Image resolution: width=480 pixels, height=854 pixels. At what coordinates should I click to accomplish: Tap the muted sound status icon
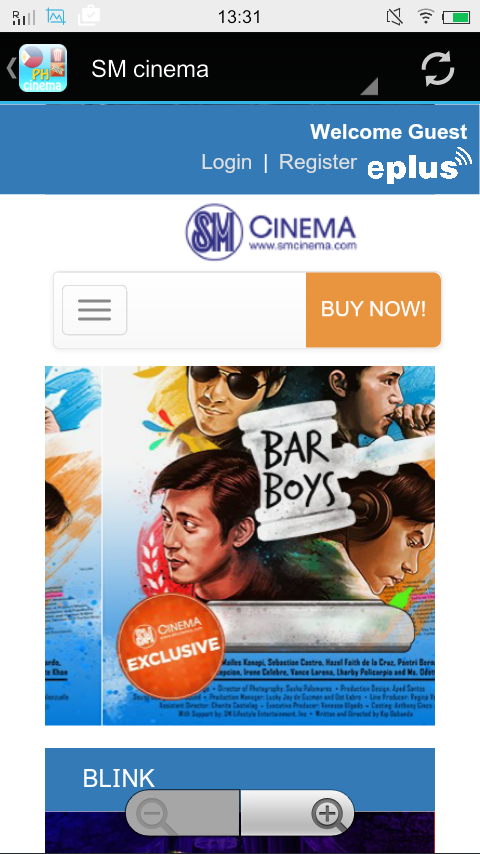394,17
